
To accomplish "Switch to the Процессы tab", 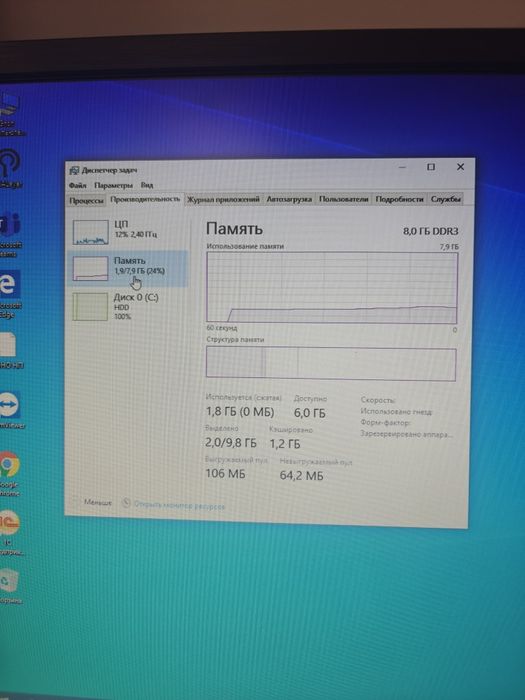I will 86,200.
